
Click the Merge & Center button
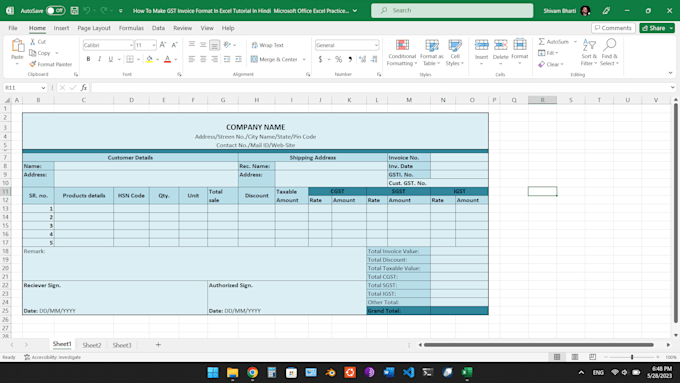pos(275,59)
